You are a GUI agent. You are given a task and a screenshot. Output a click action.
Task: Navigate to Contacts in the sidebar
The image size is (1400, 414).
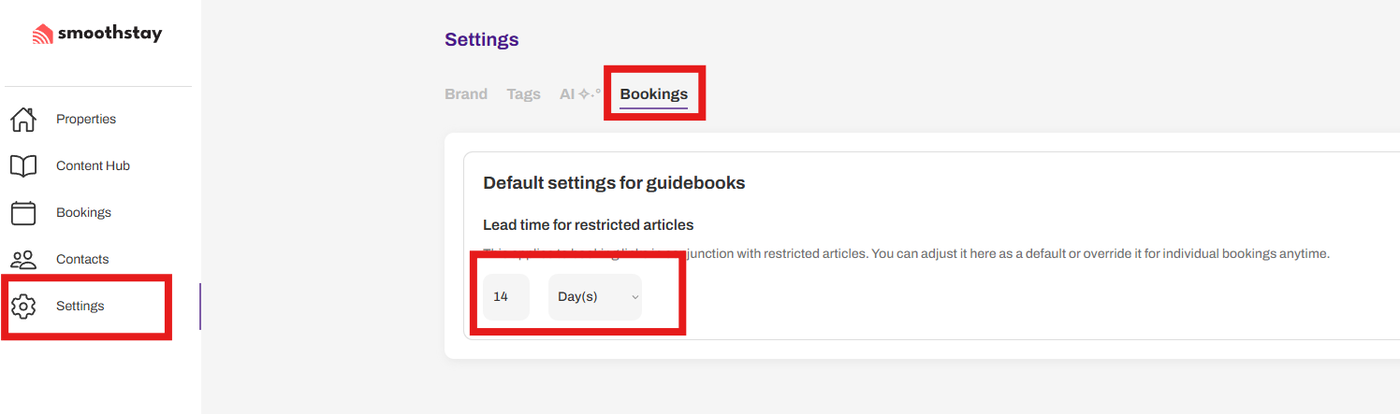pos(82,259)
